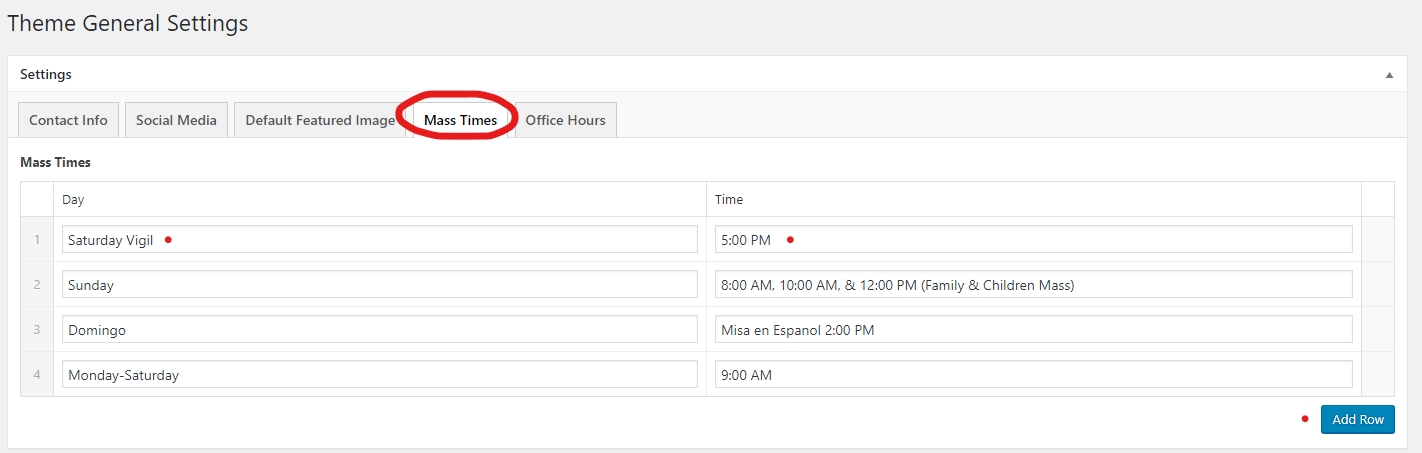Click the Settings panel header title
Screen dimensions: 1422x453
(46, 75)
